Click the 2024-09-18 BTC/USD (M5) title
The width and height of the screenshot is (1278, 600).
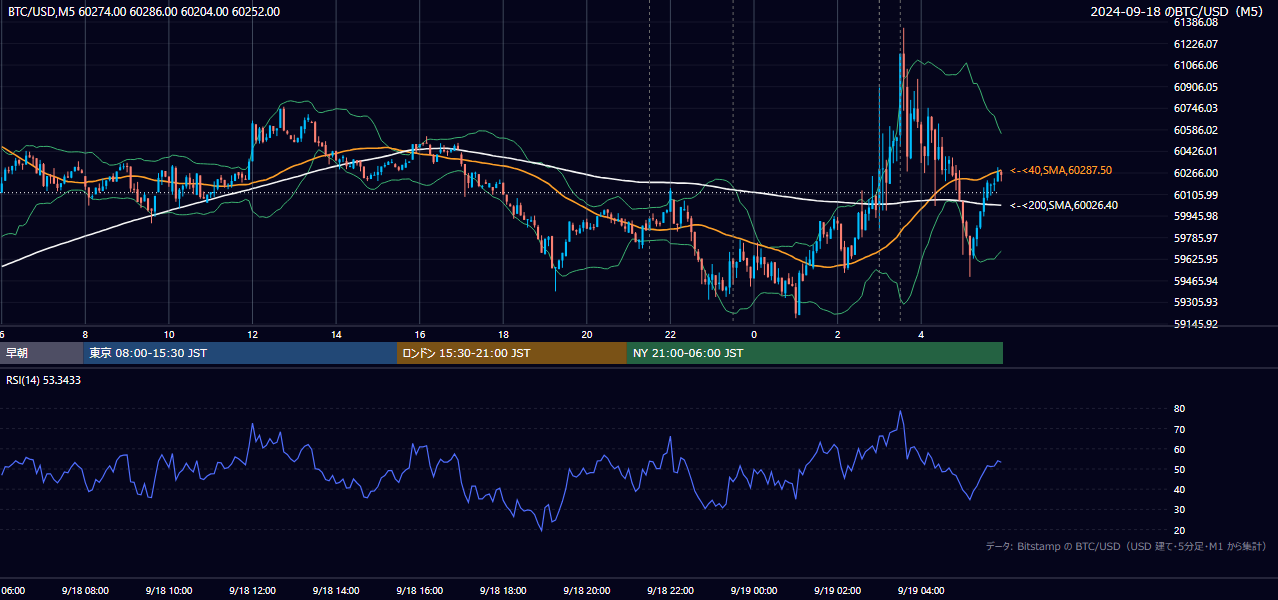click(x=1178, y=11)
